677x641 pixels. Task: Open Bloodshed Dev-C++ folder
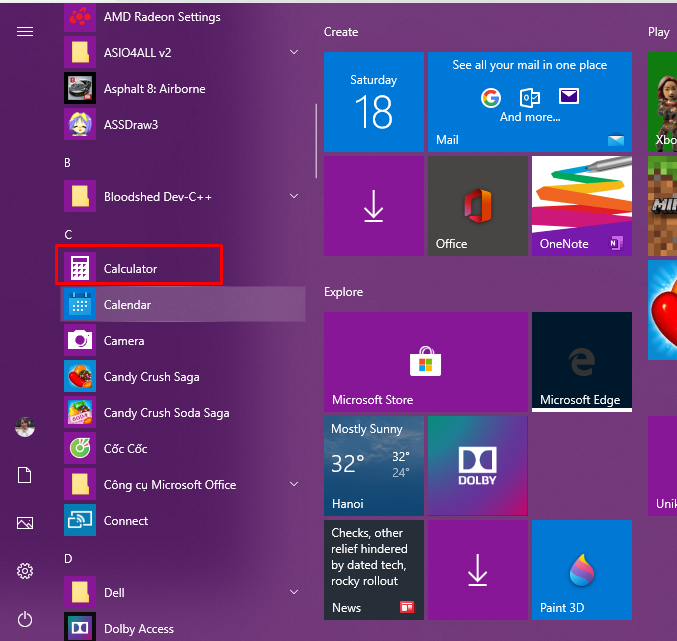183,197
